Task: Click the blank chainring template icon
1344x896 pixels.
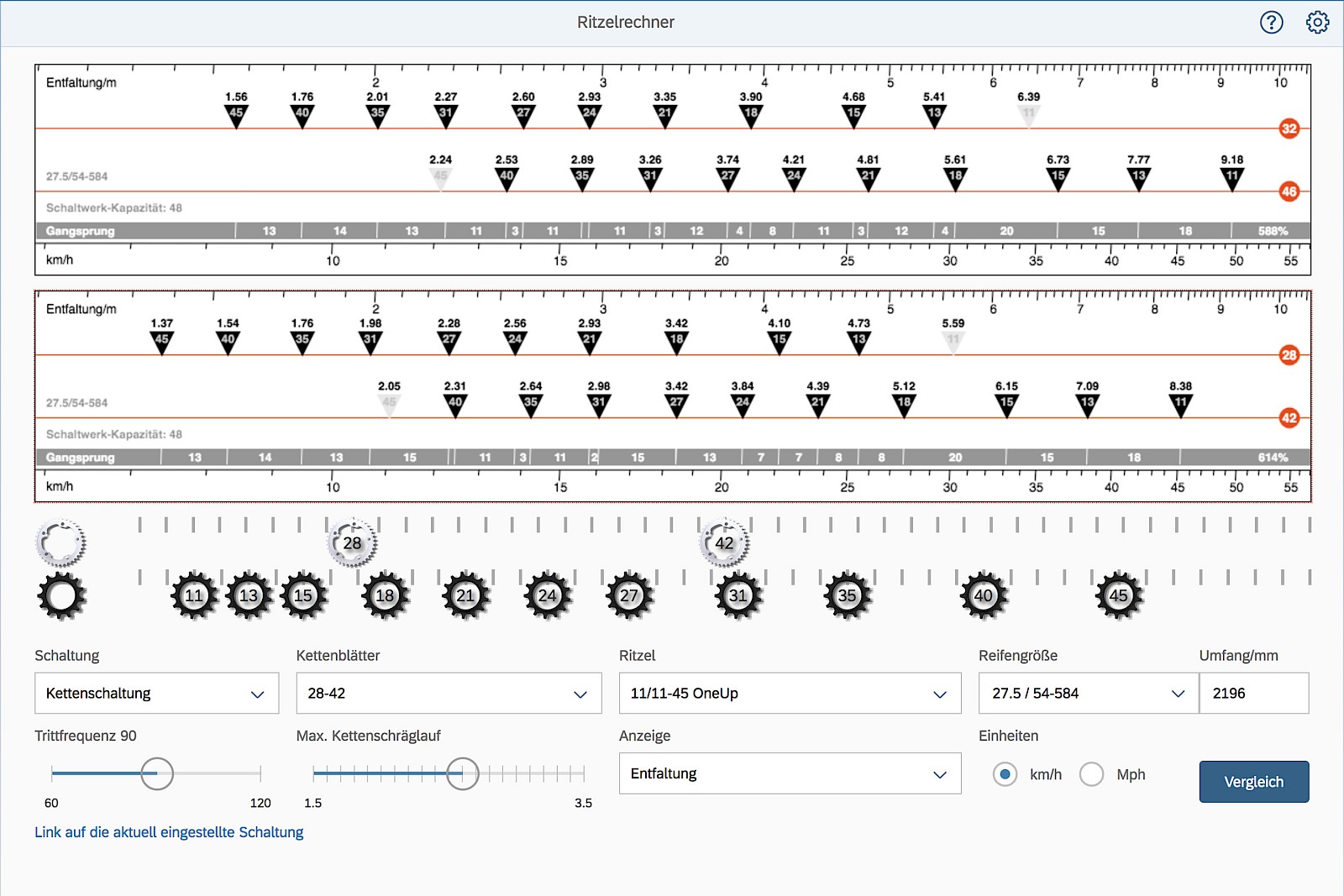Action: [x=60, y=543]
